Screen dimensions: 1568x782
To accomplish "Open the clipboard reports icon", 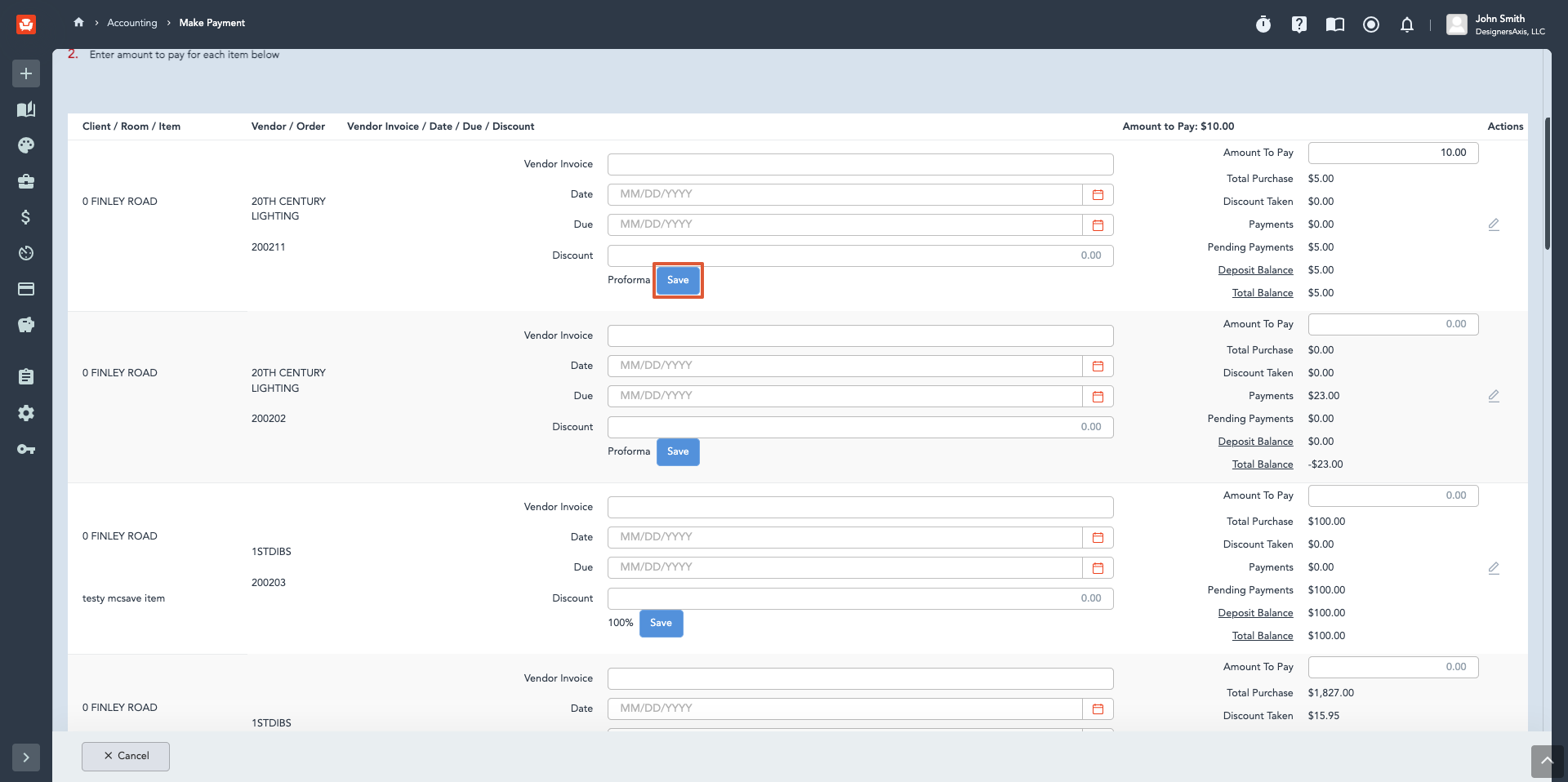I will point(26,376).
